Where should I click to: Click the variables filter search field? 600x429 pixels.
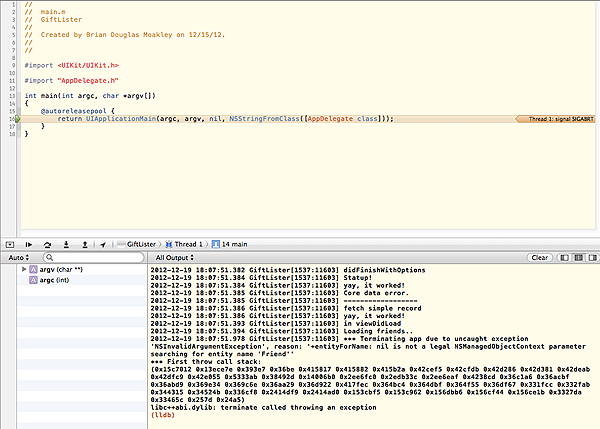pyautogui.click(x=94, y=258)
